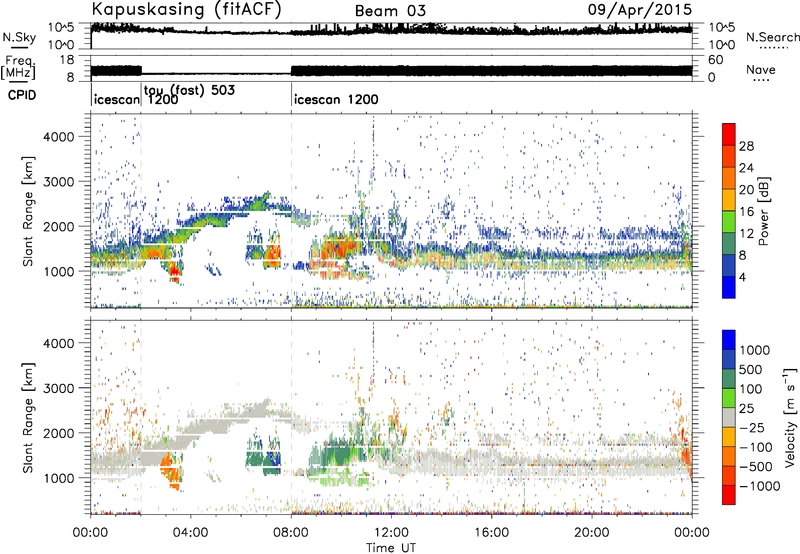This screenshot has height=554, width=800.
Task: Click the 'Freq. [MHz]' axis label
Action: 19,67
